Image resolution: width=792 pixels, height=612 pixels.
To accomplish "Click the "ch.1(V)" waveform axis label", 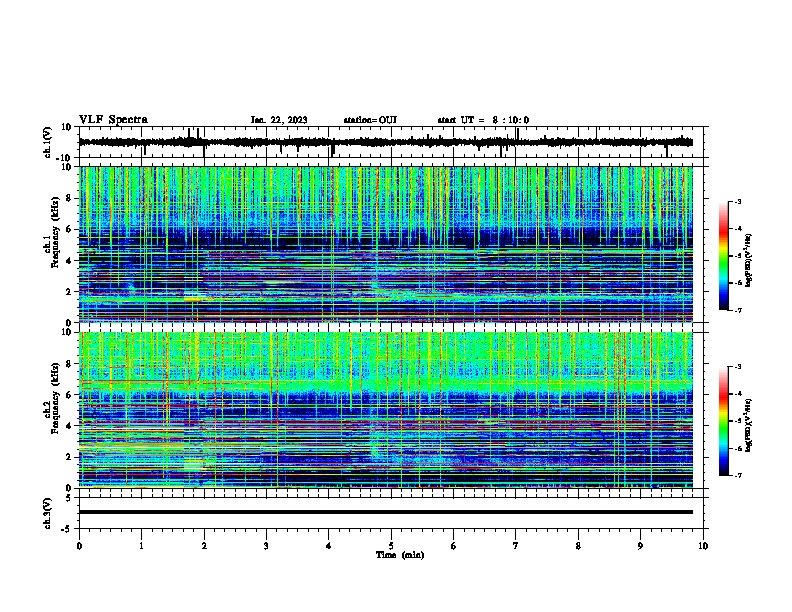I will 48,142.
